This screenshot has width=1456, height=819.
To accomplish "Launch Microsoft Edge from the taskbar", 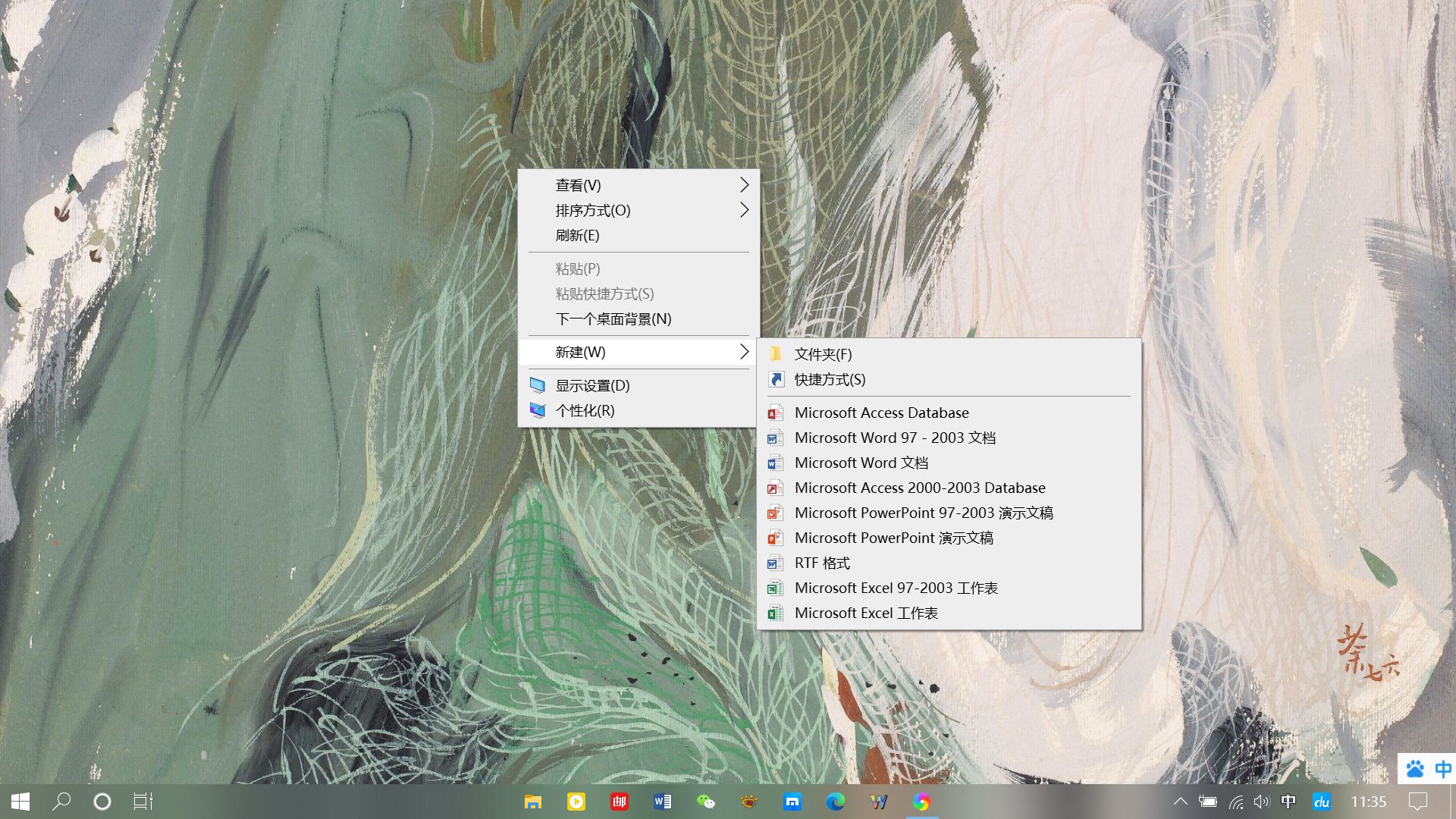I will coord(836,801).
